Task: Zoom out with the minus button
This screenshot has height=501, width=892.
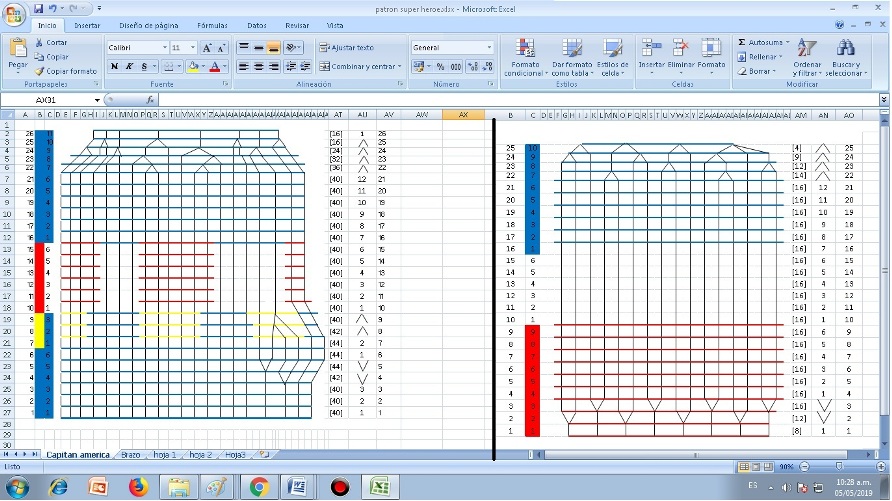Action: coord(804,467)
